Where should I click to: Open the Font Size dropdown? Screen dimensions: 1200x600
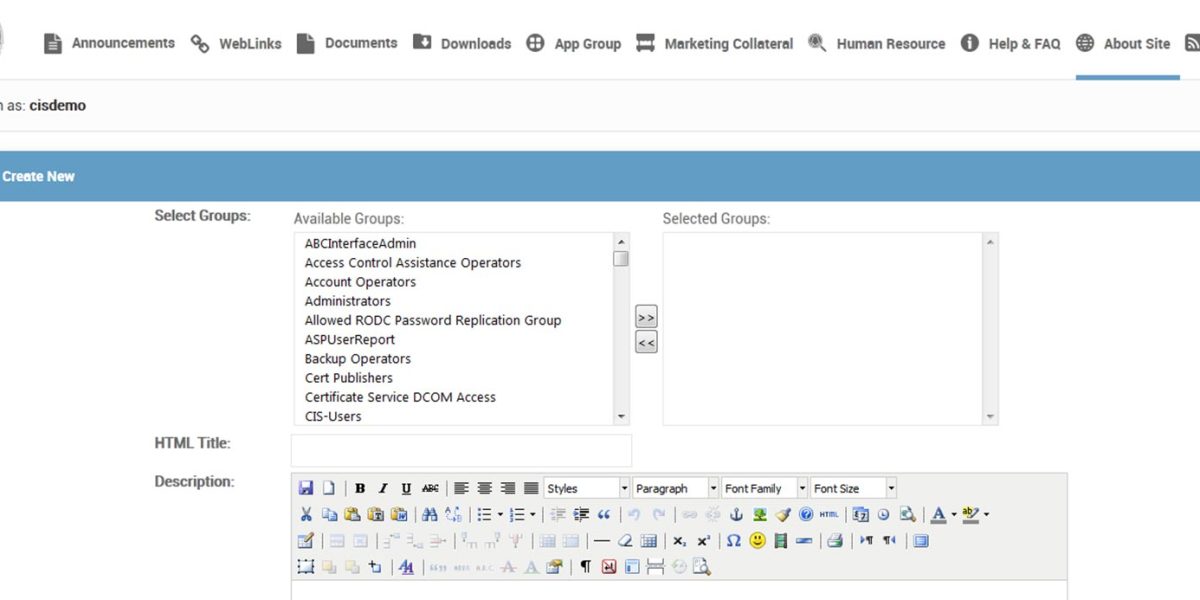(853, 487)
